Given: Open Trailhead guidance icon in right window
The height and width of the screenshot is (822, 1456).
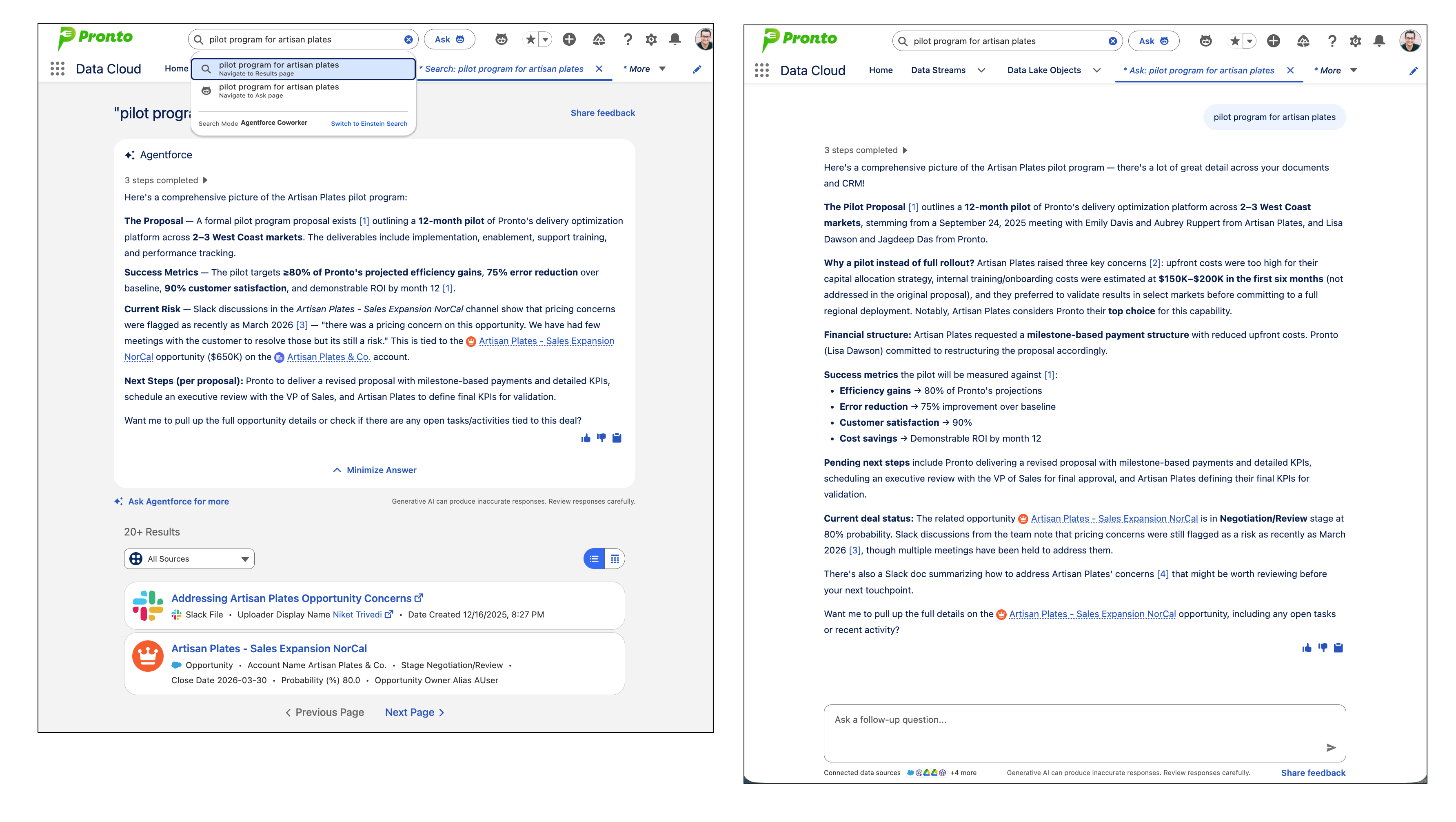Looking at the screenshot, I should 1303,41.
